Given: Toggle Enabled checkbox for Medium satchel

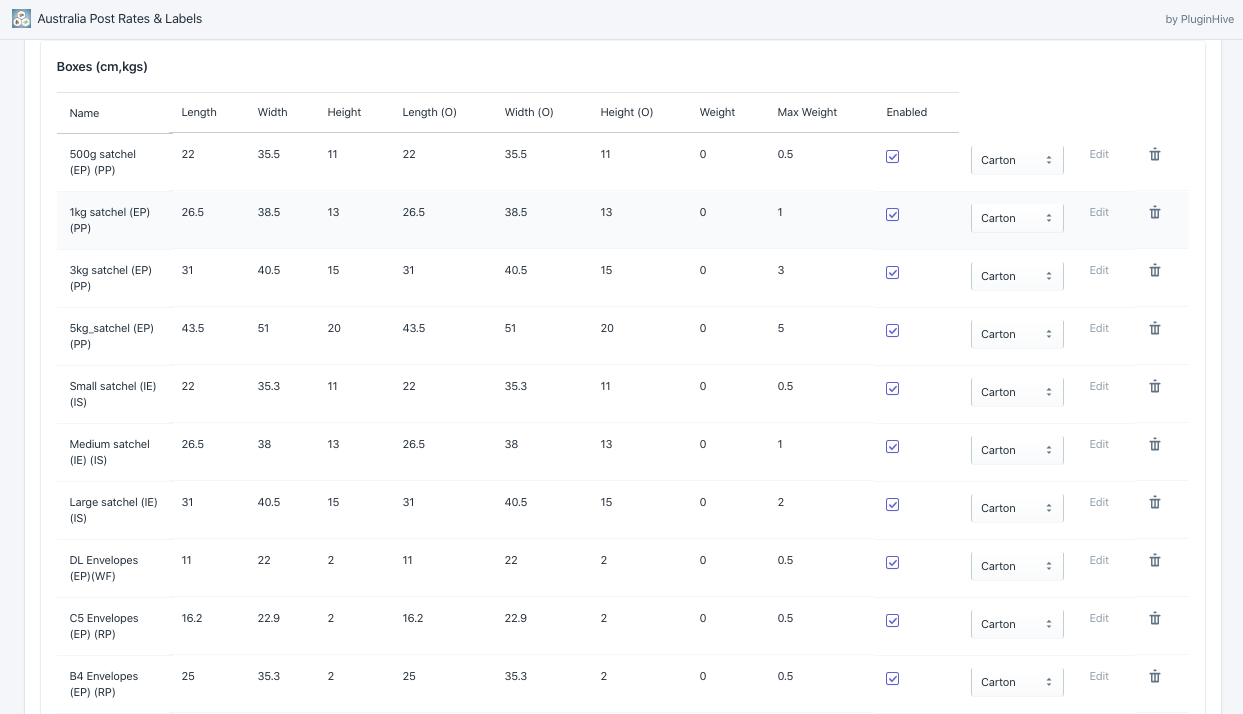Looking at the screenshot, I should click(x=893, y=447).
